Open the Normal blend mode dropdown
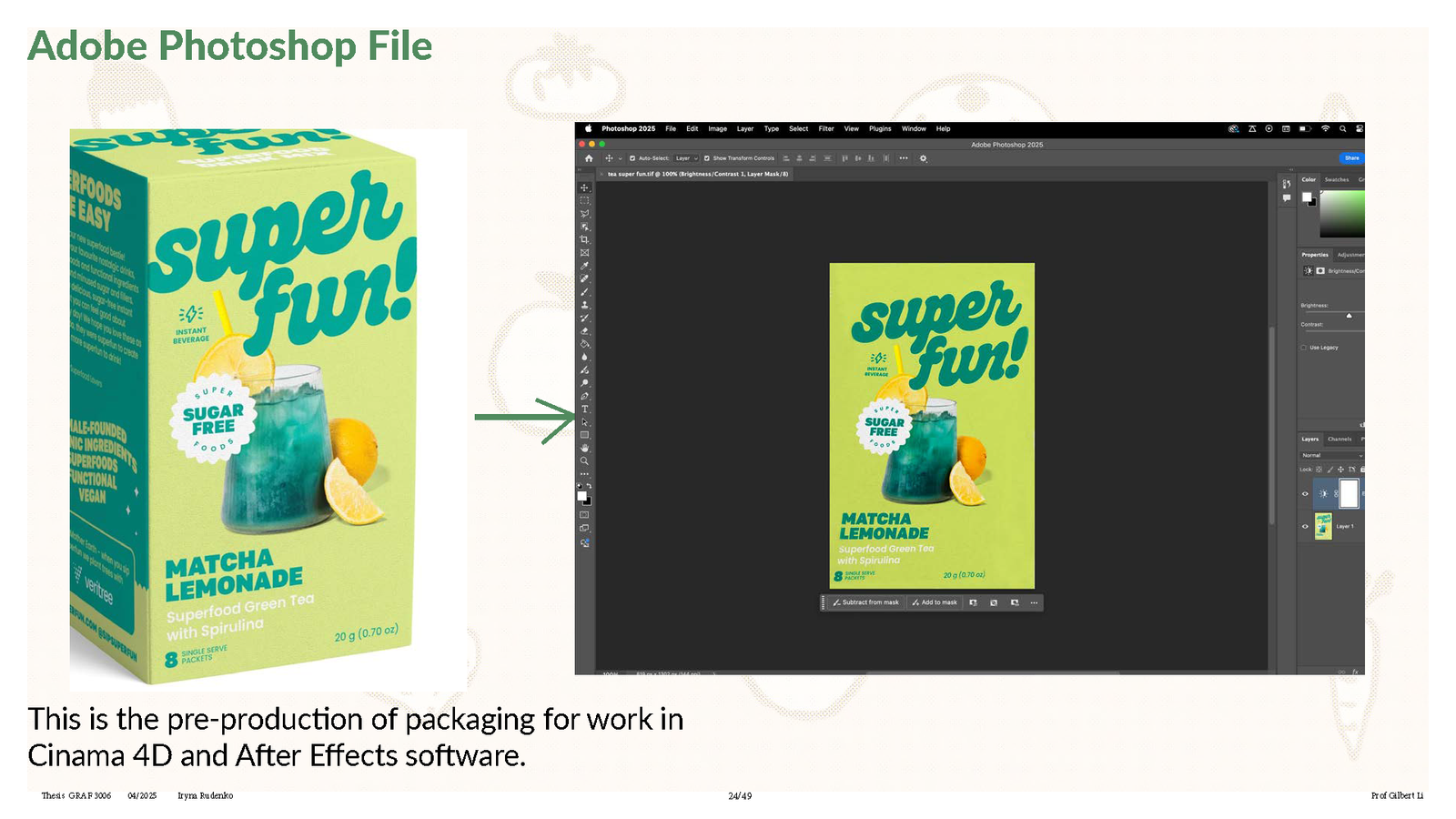The height and width of the screenshot is (819, 1456). (x=1331, y=455)
